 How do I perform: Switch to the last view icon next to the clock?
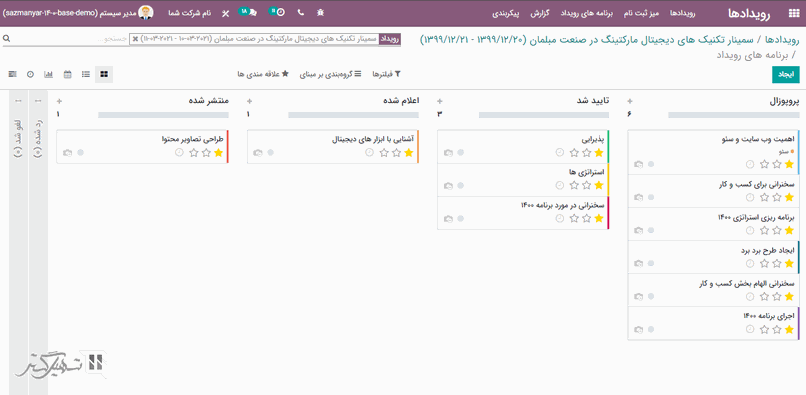(12, 75)
